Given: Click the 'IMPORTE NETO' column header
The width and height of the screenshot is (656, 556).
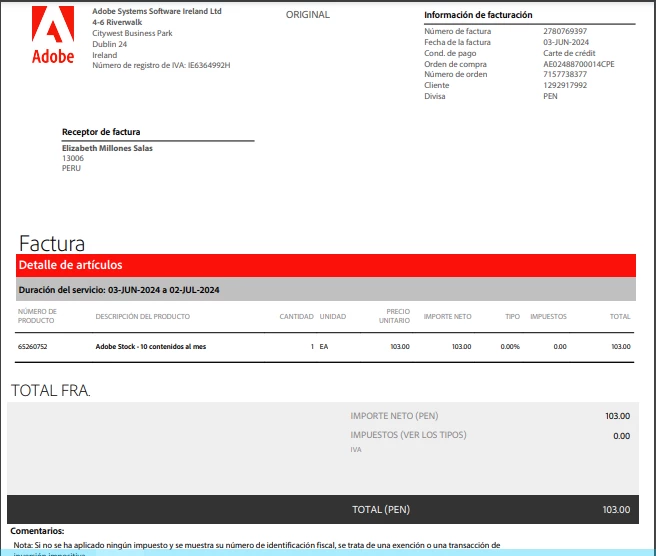Looking at the screenshot, I should coord(447,317).
